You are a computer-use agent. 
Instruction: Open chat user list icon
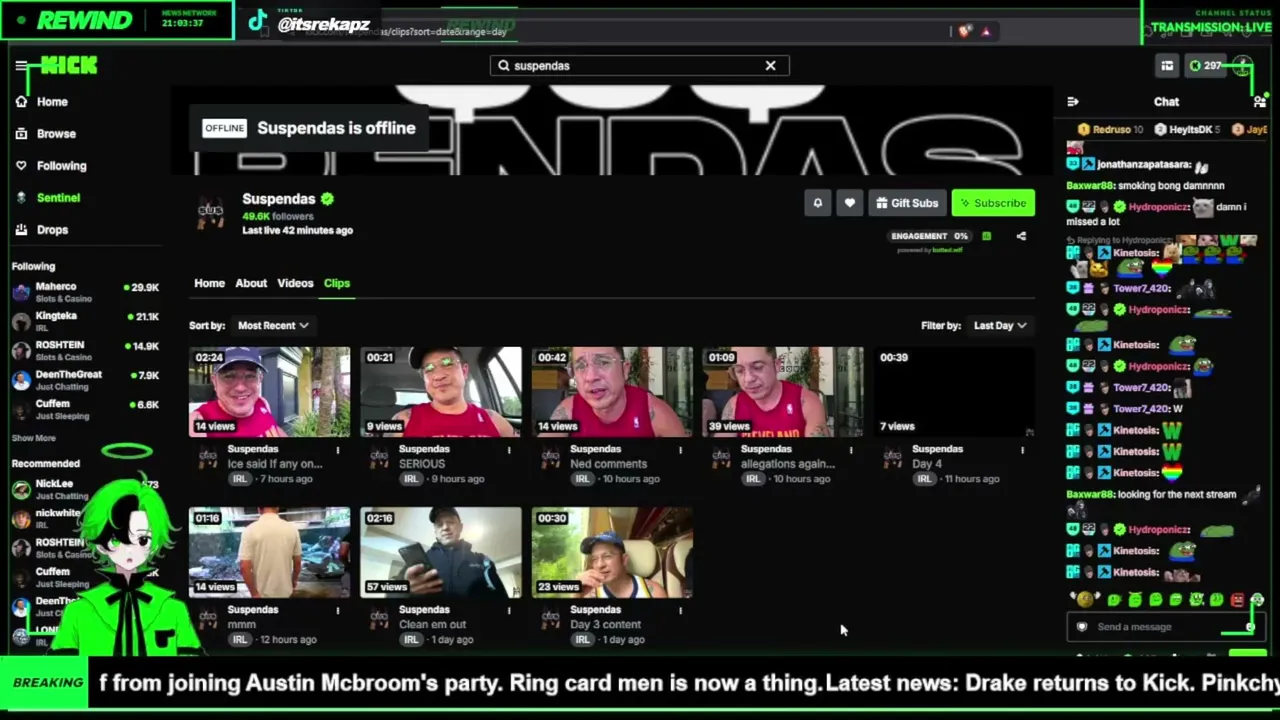pyautogui.click(x=1259, y=102)
